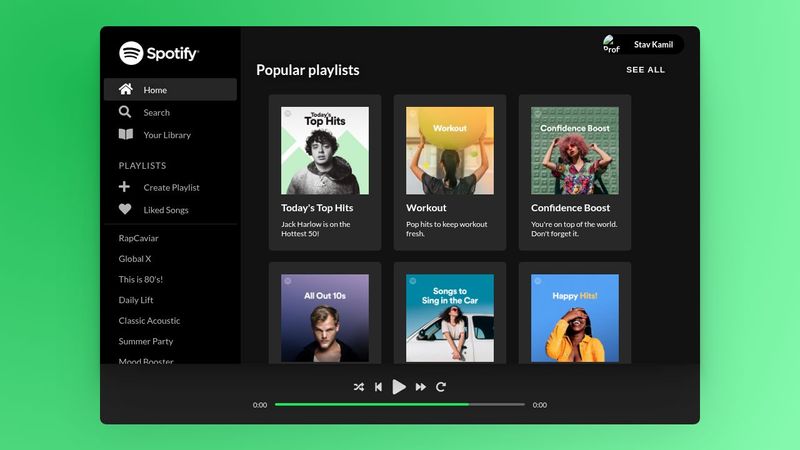Viewport: 800px width, 450px height.
Task: Click the PLAYLISTS section label
Action: (x=142, y=165)
